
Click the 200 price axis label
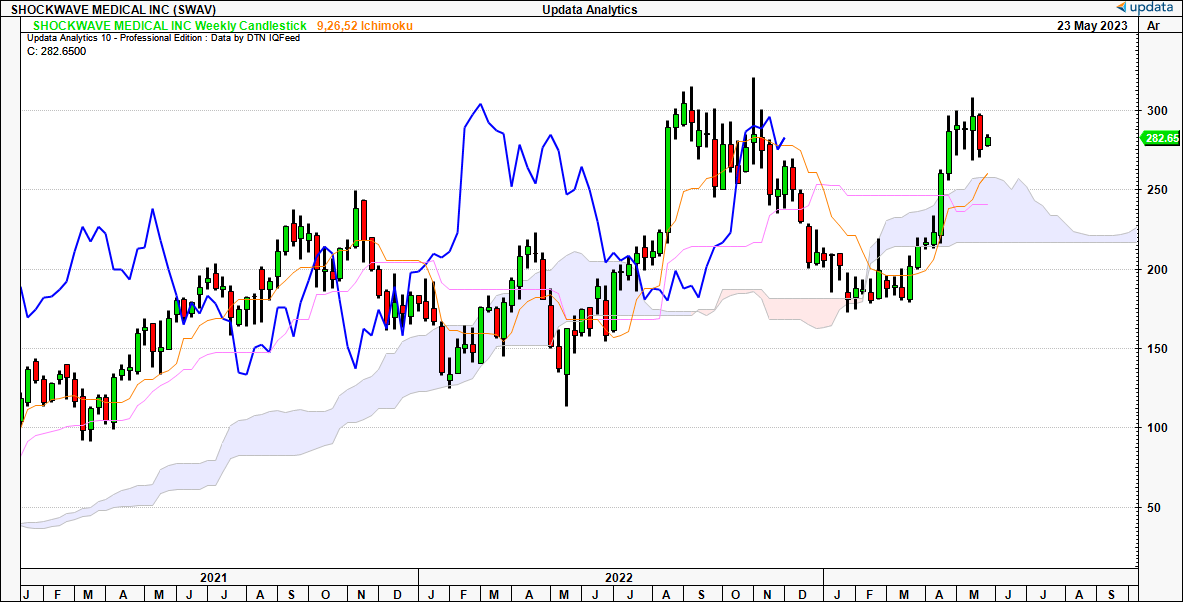[1157, 269]
